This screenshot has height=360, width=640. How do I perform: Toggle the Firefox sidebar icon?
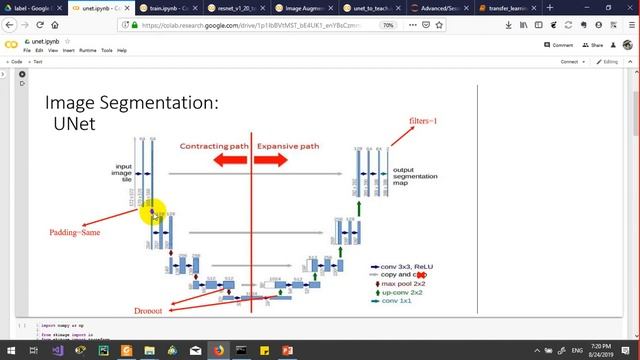(x=538, y=25)
